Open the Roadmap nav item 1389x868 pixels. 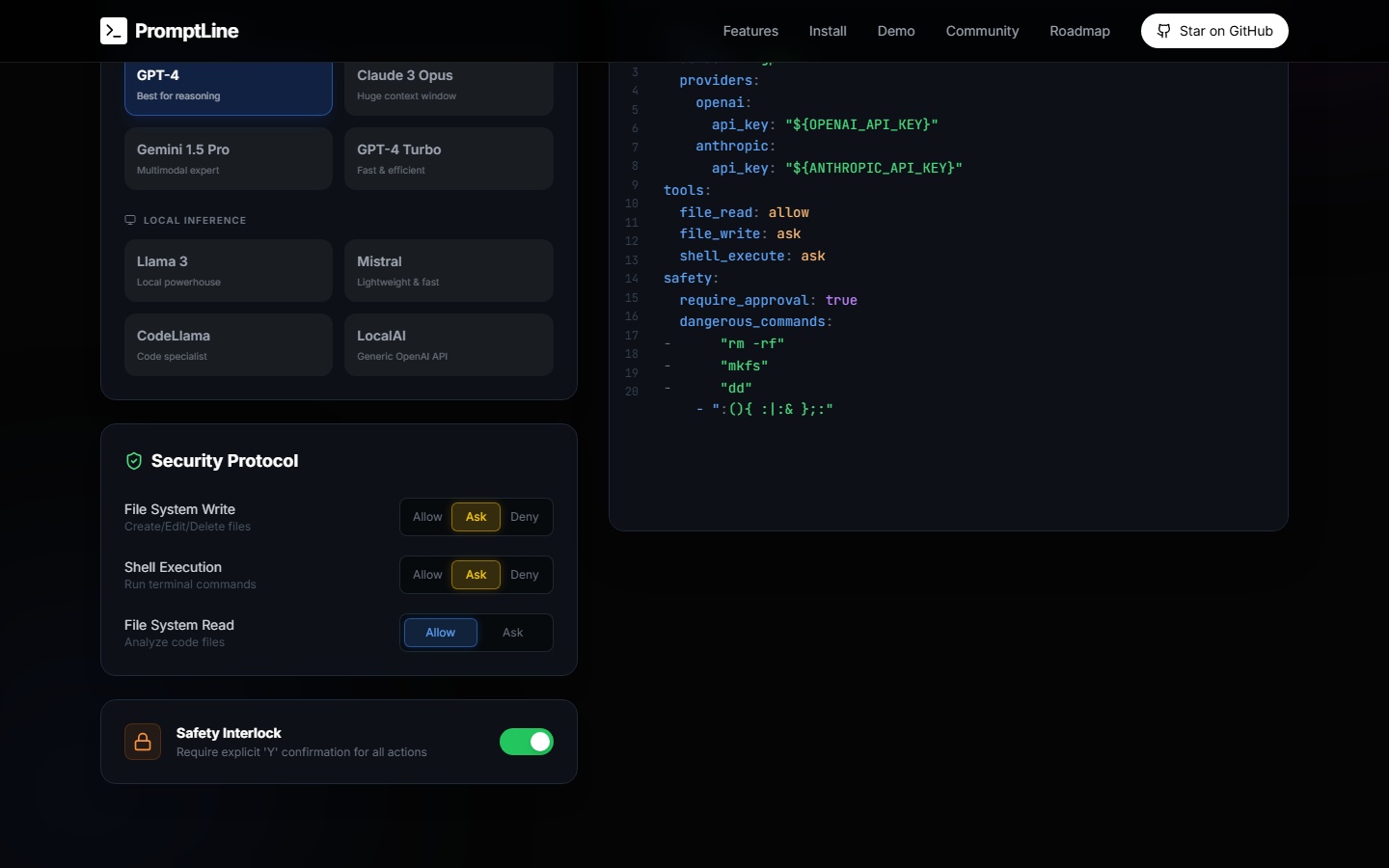point(1079,31)
